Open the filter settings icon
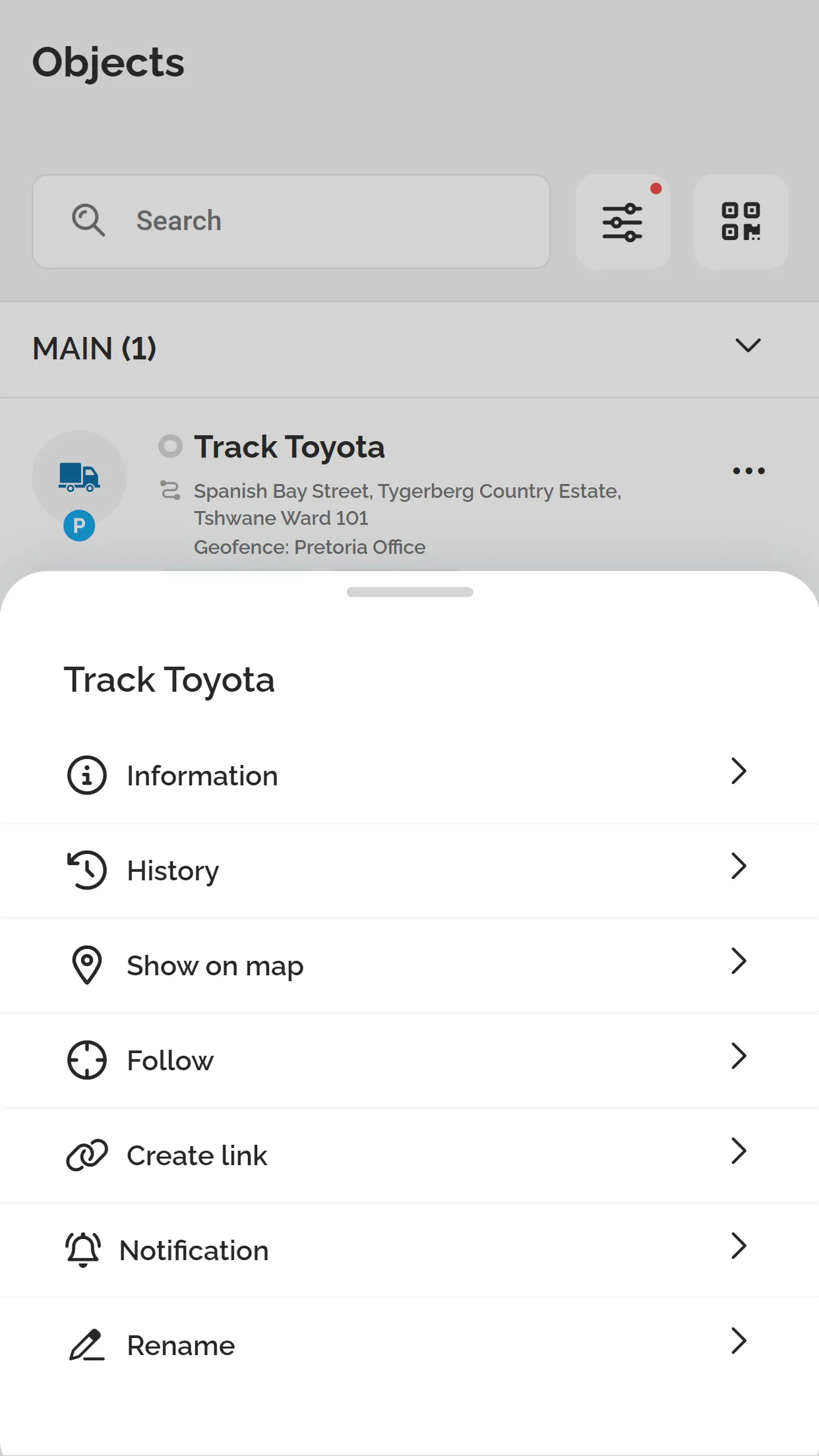 (x=622, y=222)
